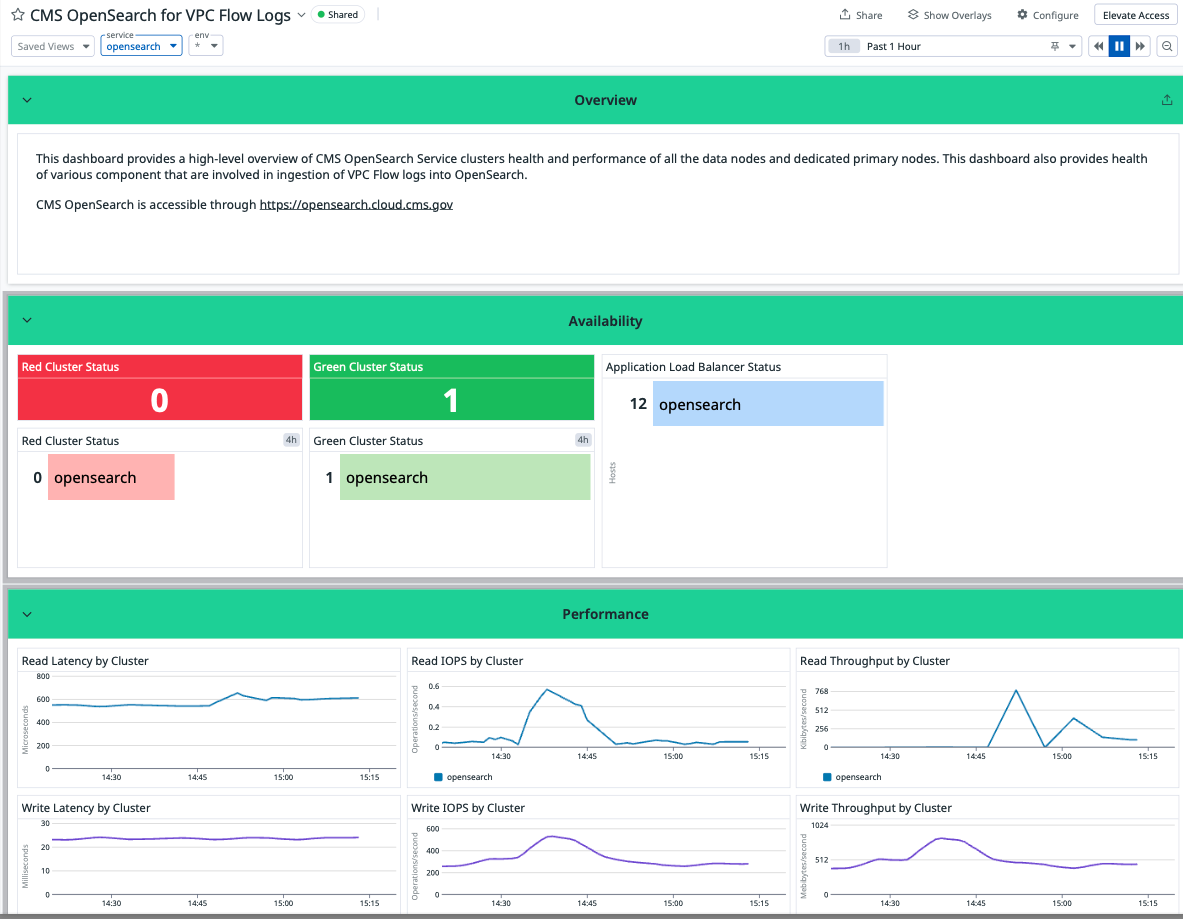This screenshot has width=1183, height=919.
Task: Click Read Throughput by Cluster title
Action: (874, 661)
